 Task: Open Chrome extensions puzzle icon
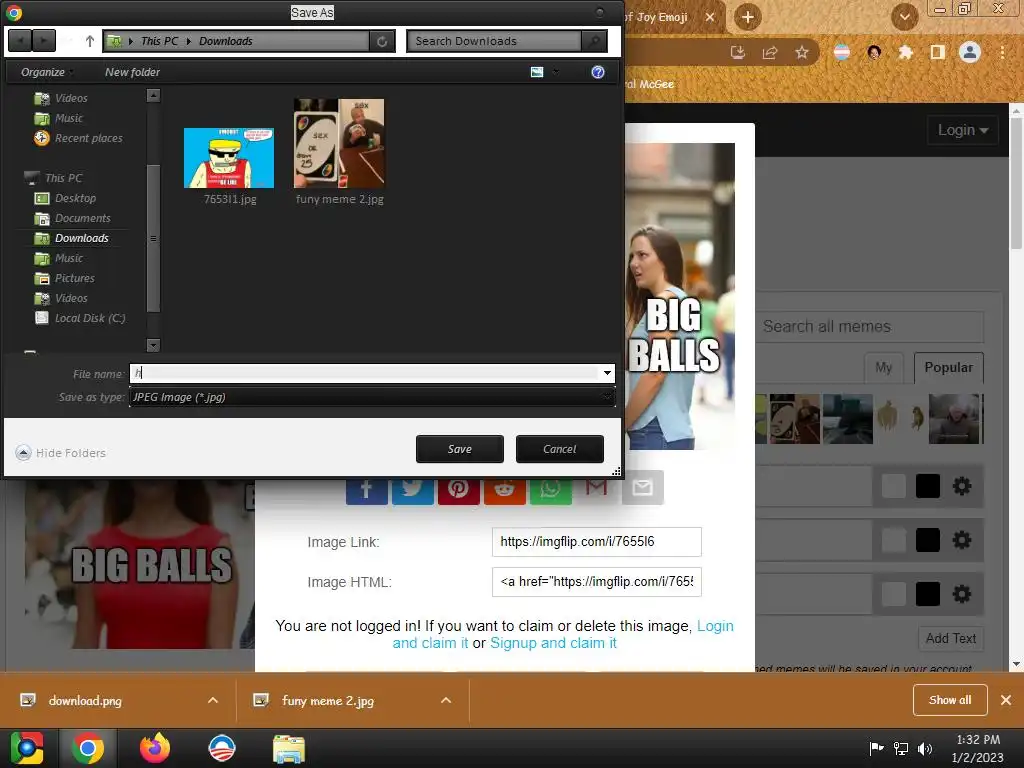click(905, 52)
